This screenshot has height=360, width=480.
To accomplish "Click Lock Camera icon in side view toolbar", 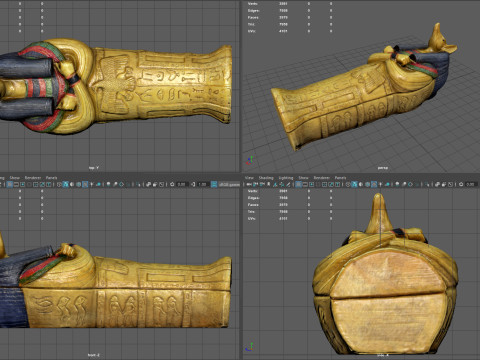I will click(x=256, y=184).
